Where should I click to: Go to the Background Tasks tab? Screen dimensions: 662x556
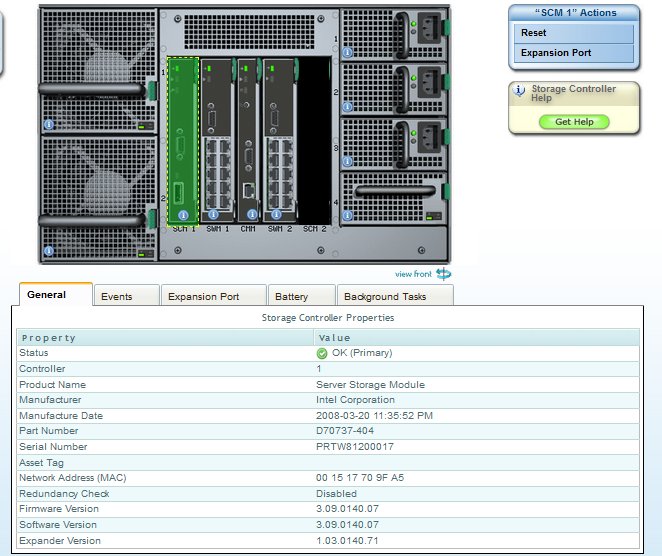tap(385, 296)
